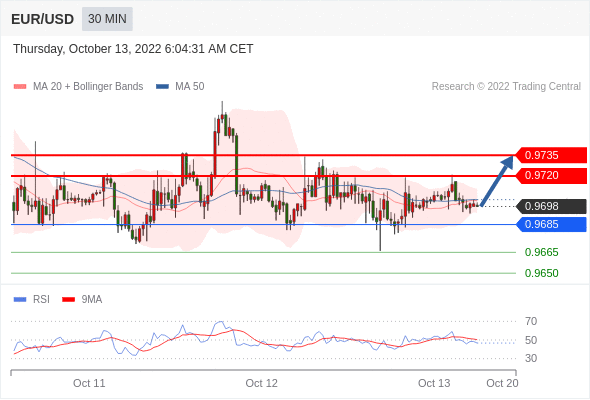Screen dimensions: 590x400
Task: Click the RSI 30 level label
Action: click(x=531, y=358)
